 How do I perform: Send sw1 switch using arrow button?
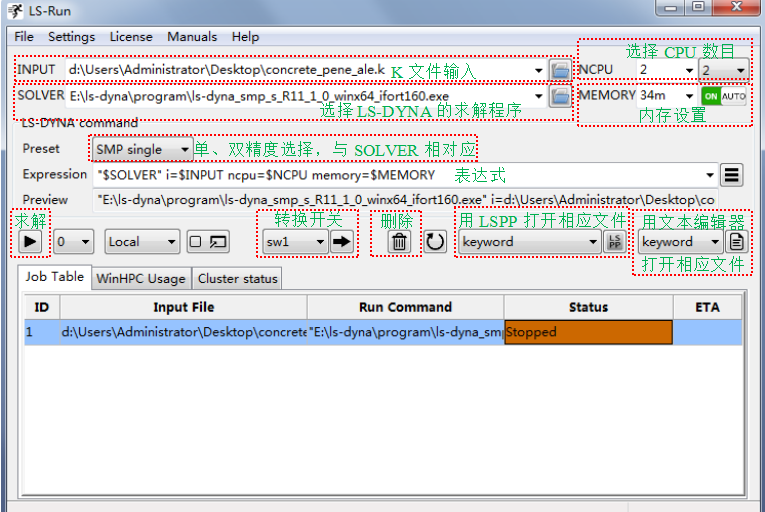pyautogui.click(x=343, y=241)
